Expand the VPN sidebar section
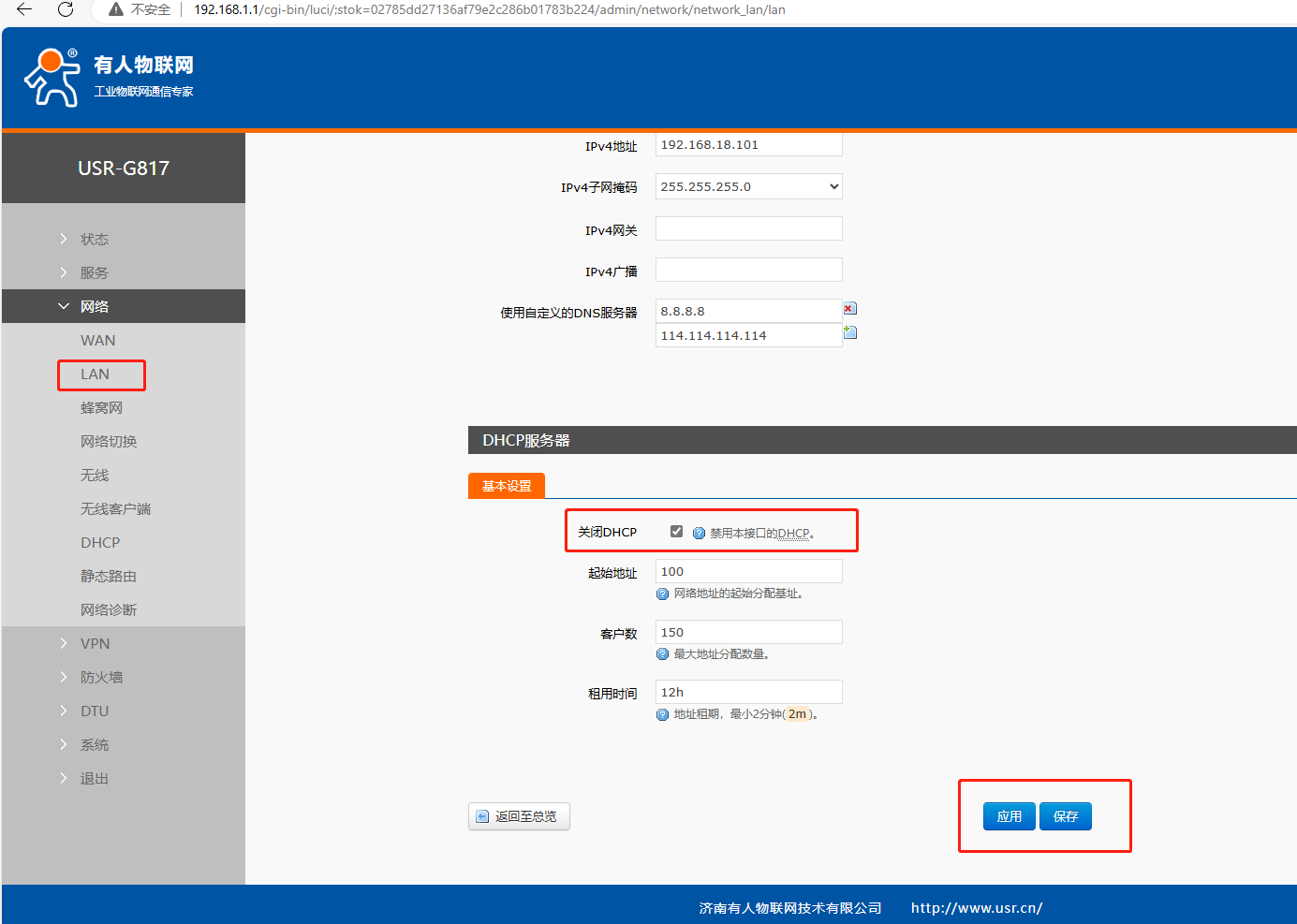The image size is (1297, 924). 95,643
